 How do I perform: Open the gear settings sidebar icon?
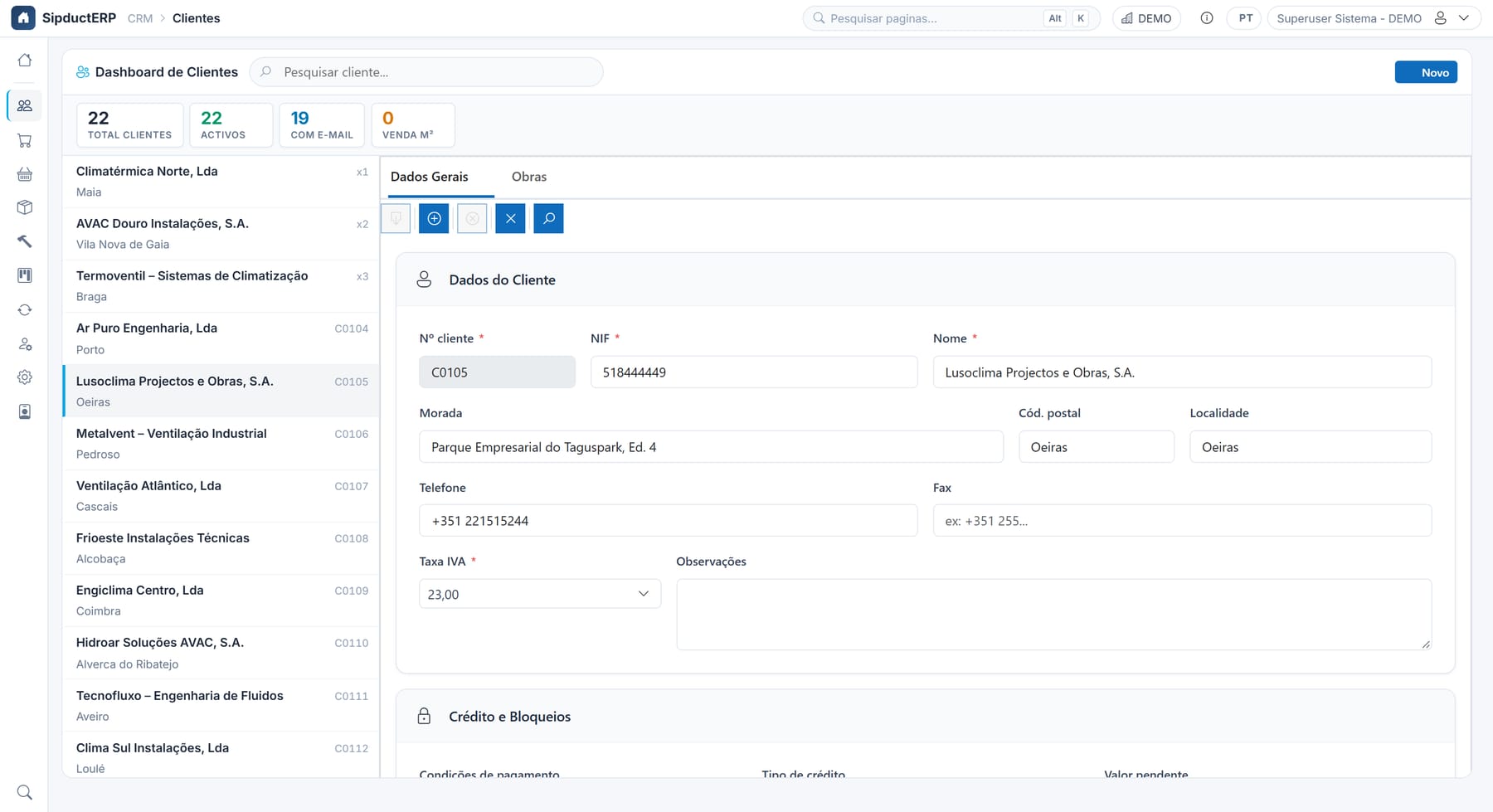click(x=25, y=377)
